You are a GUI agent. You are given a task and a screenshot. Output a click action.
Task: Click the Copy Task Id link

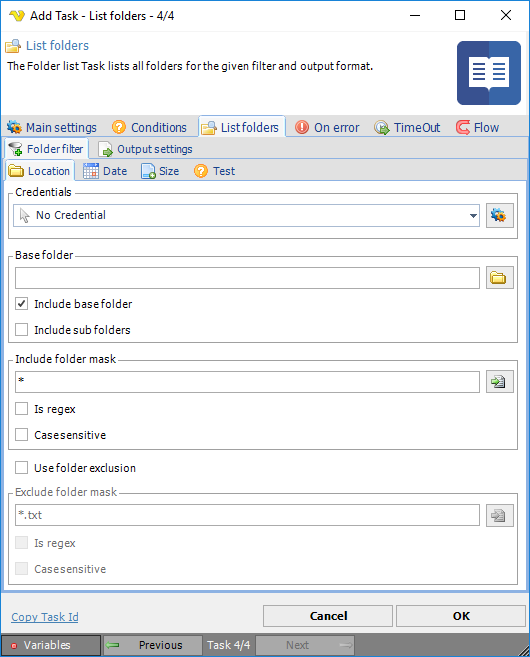click(x=45, y=617)
